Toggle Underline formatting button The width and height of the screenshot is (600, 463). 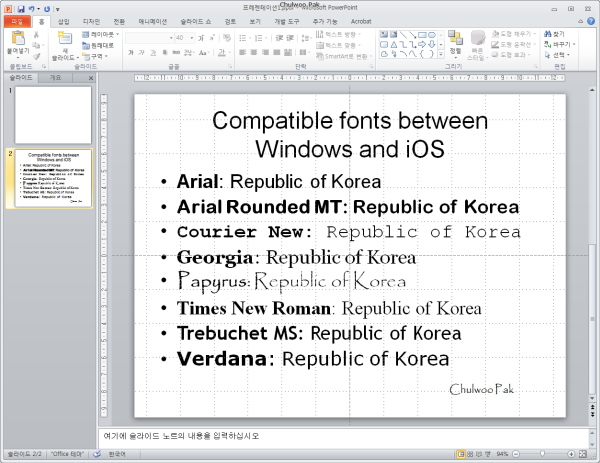pos(153,52)
